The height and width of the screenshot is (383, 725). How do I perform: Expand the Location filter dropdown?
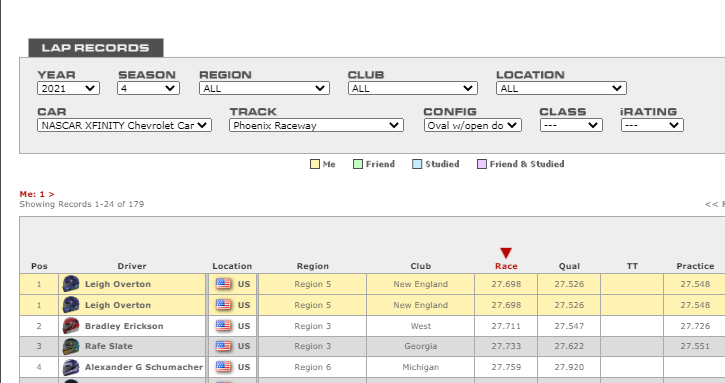click(x=561, y=88)
